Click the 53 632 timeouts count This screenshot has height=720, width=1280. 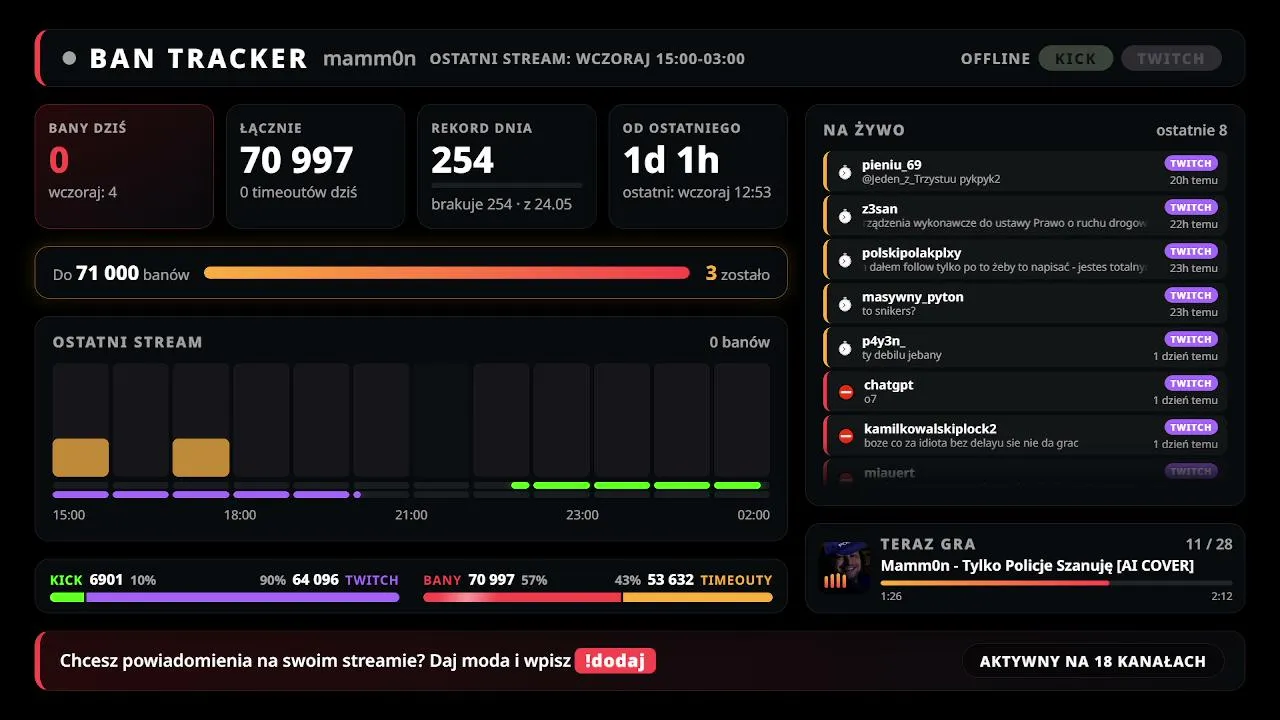coord(670,580)
